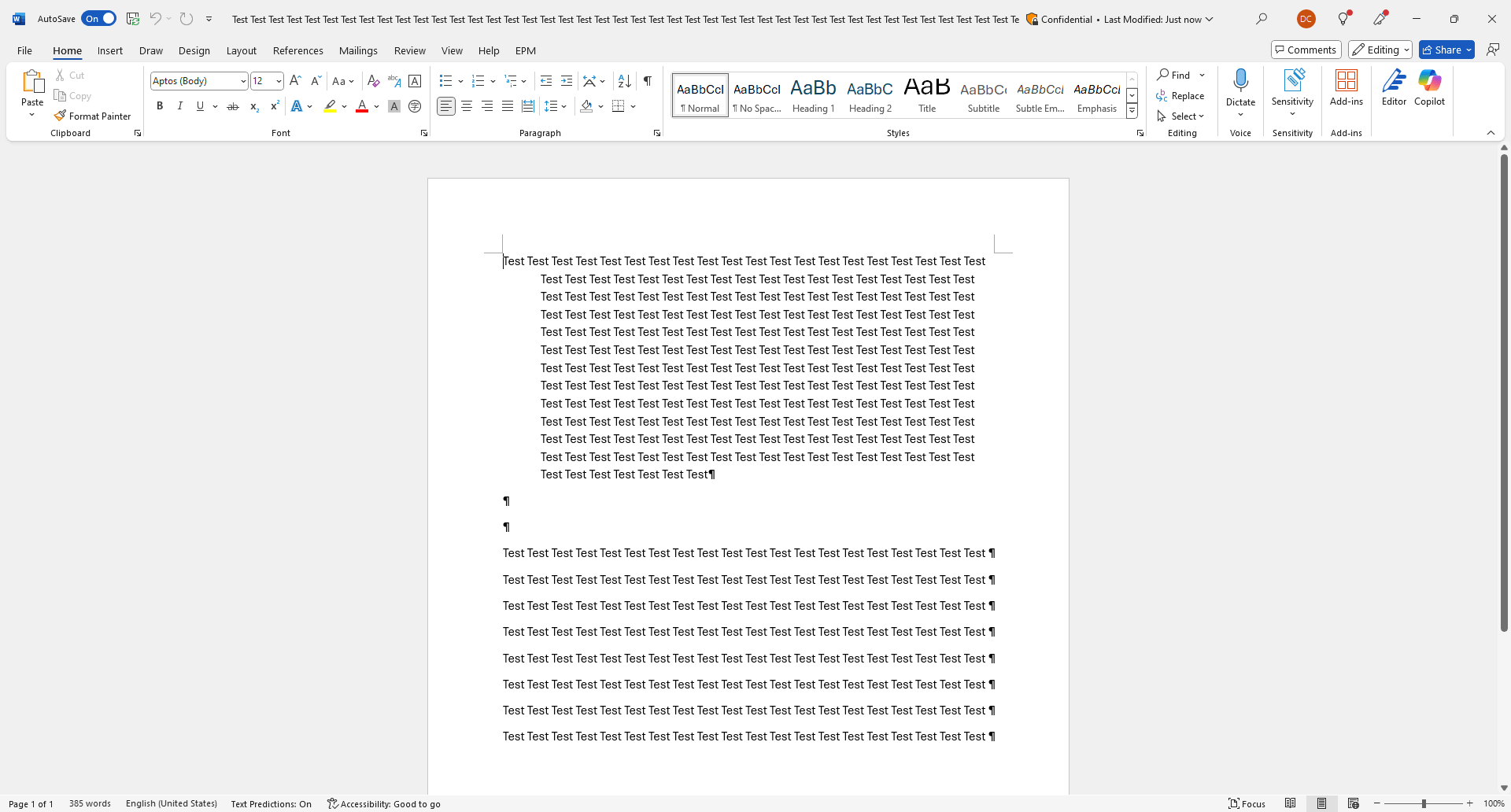The image size is (1511, 812).
Task: Click the Increase Font Size icon
Action: click(x=295, y=81)
